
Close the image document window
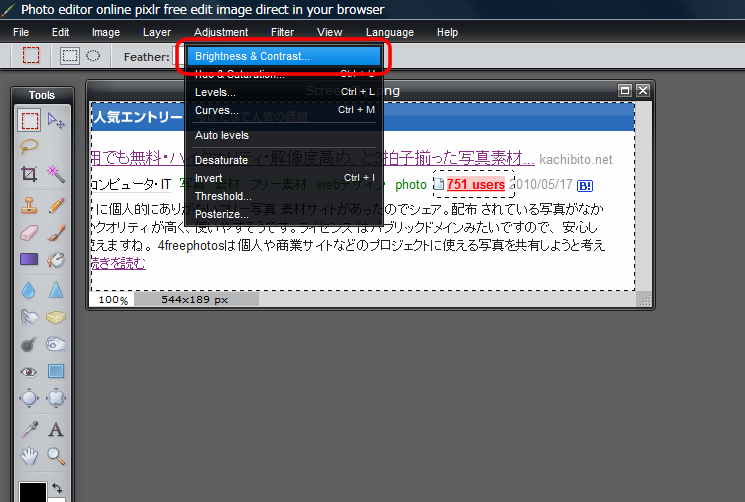click(643, 90)
